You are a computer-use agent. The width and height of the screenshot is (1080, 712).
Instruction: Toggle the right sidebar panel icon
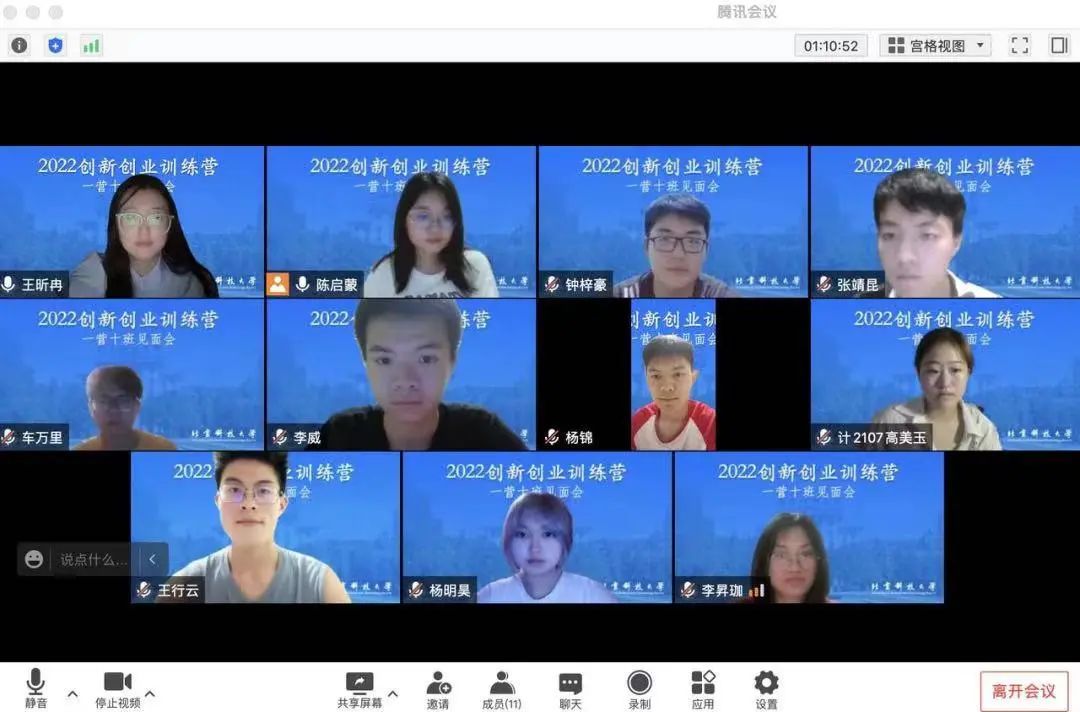click(x=1059, y=45)
